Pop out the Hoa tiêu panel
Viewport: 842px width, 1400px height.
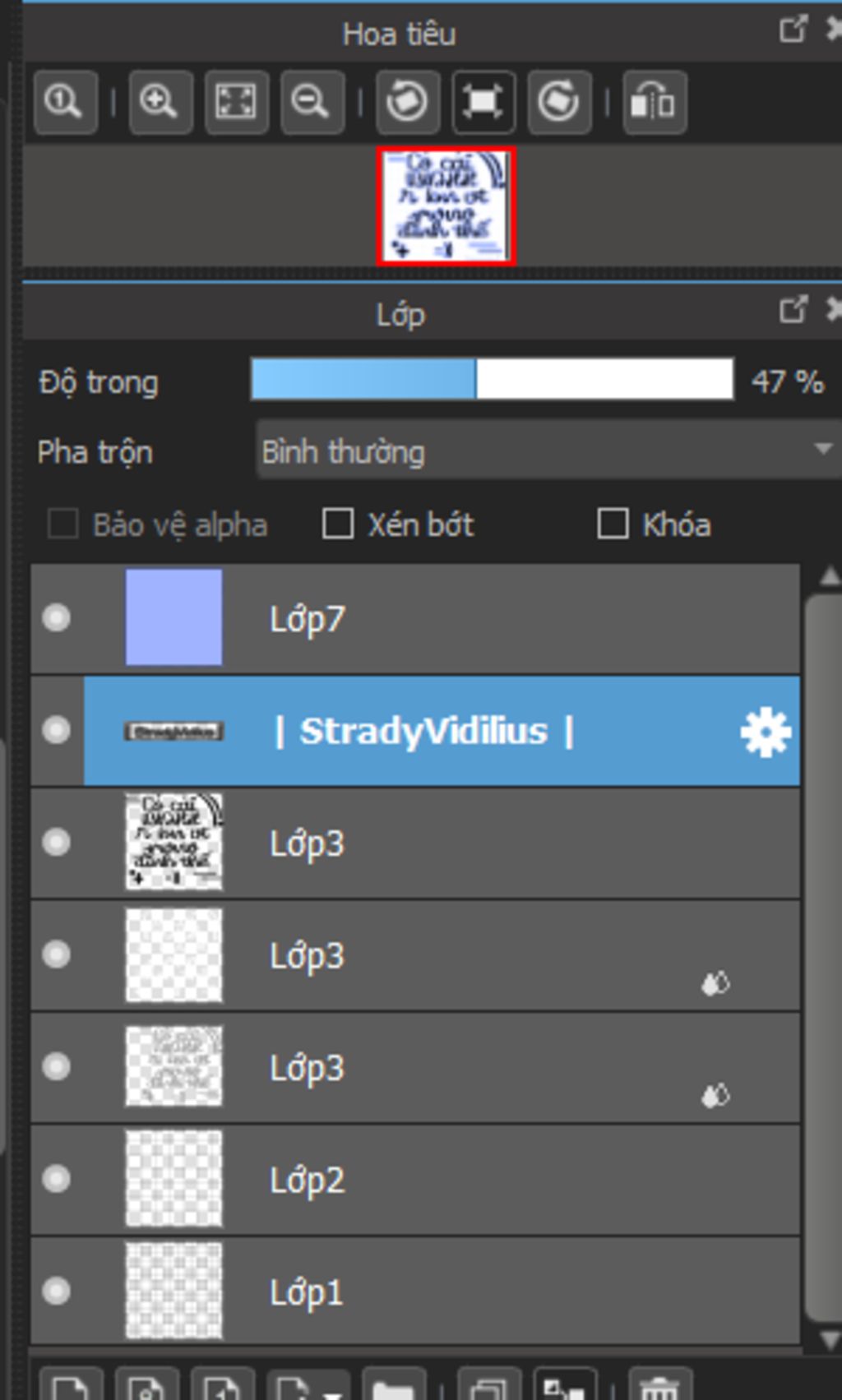pyautogui.click(x=793, y=29)
